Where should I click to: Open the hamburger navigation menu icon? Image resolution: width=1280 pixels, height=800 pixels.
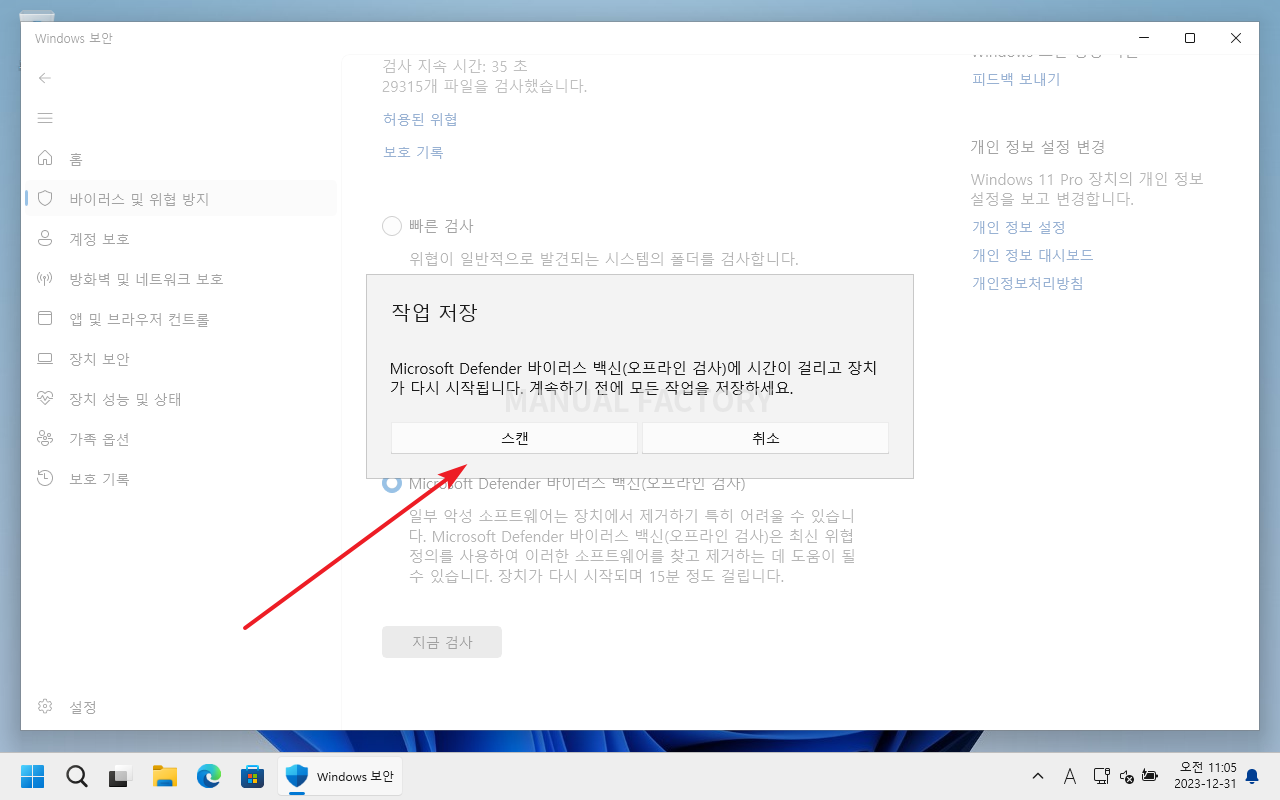(x=45, y=118)
